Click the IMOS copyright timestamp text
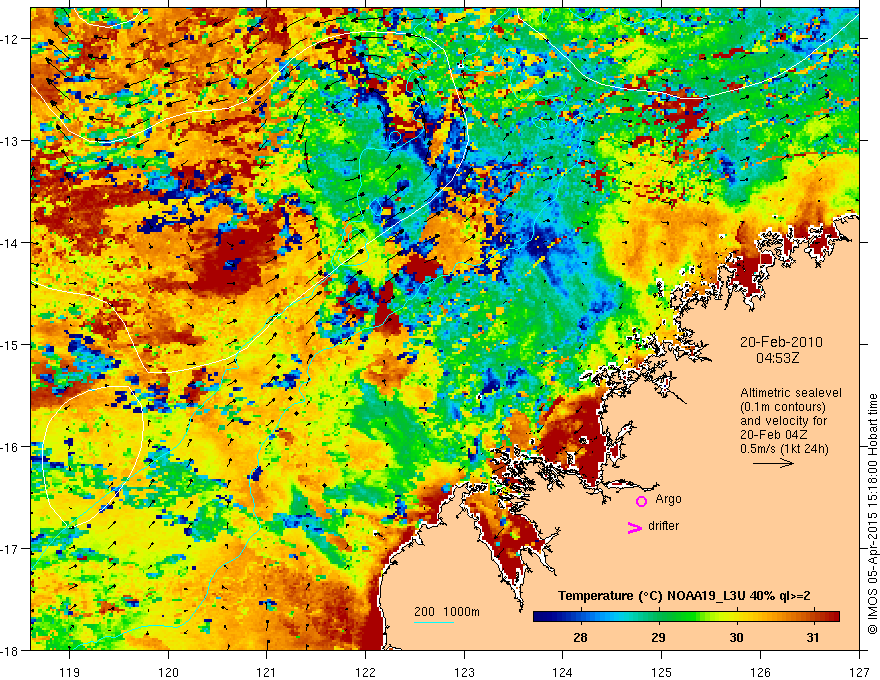Screen dimensions: 880x680 [x=872, y=513]
